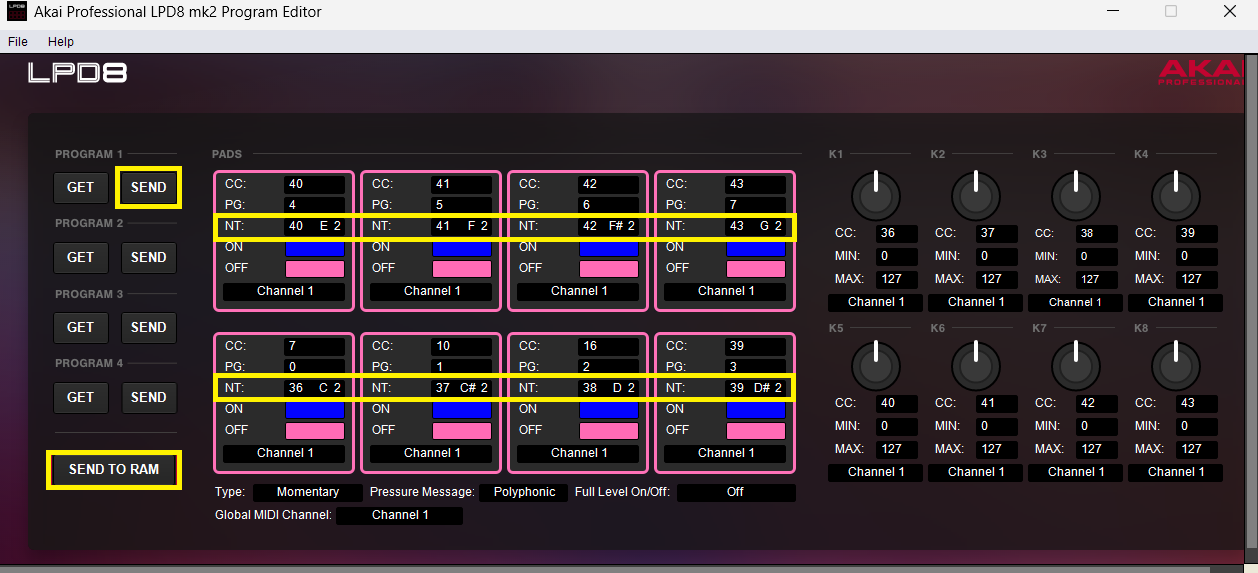Select the pink OFF color of pad with NT 39

click(x=756, y=430)
